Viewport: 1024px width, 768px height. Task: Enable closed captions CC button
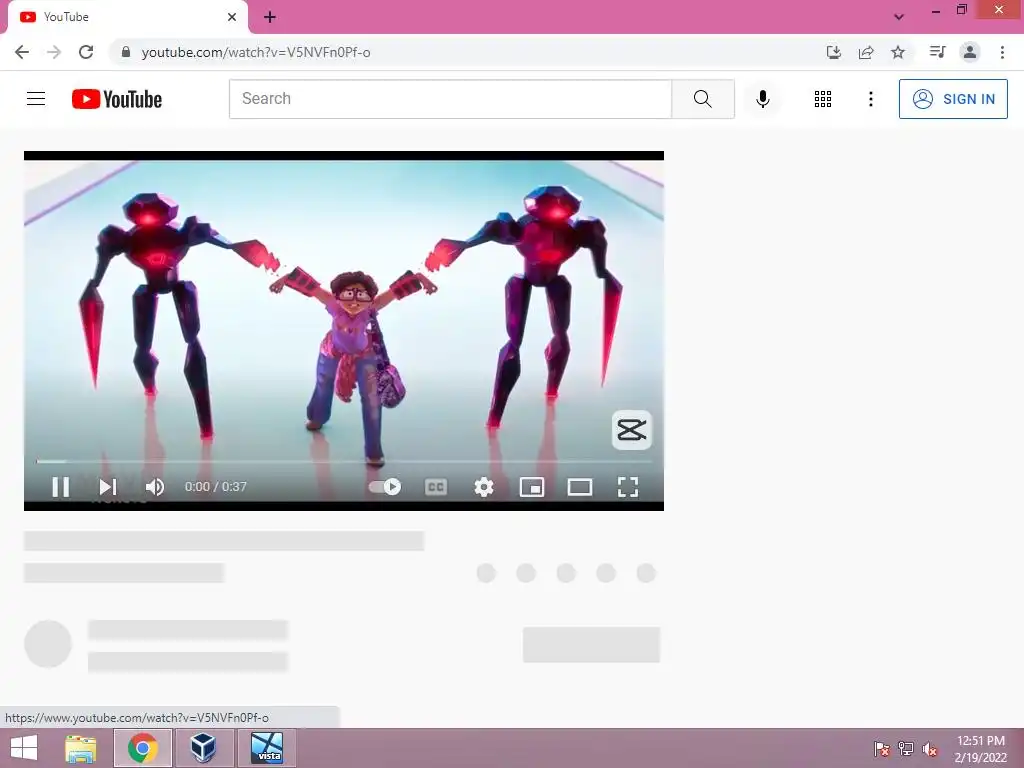click(x=436, y=487)
